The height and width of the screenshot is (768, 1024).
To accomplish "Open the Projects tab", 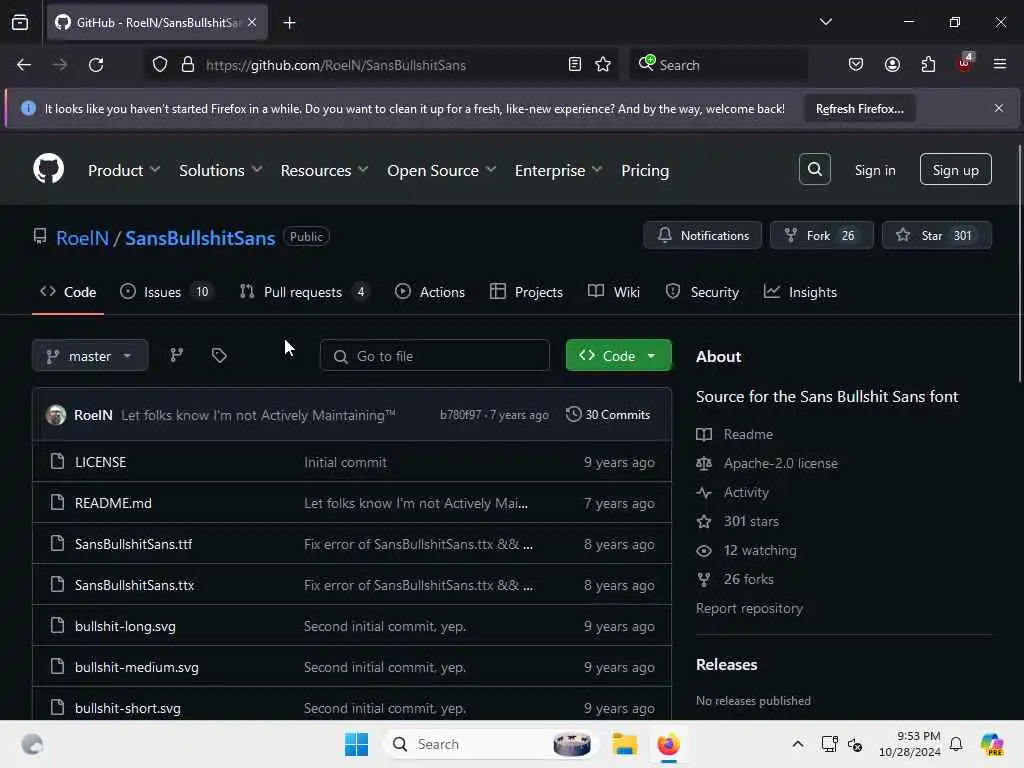I will pyautogui.click(x=526, y=292).
